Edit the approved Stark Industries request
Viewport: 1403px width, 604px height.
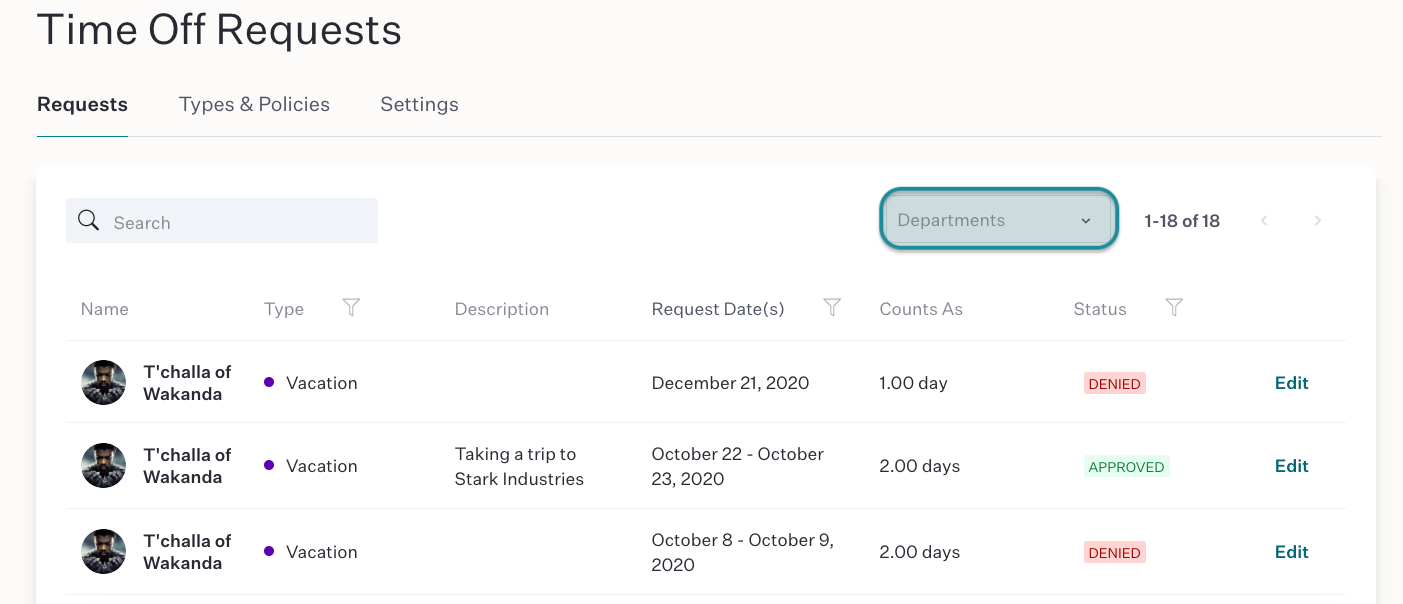coord(1291,466)
